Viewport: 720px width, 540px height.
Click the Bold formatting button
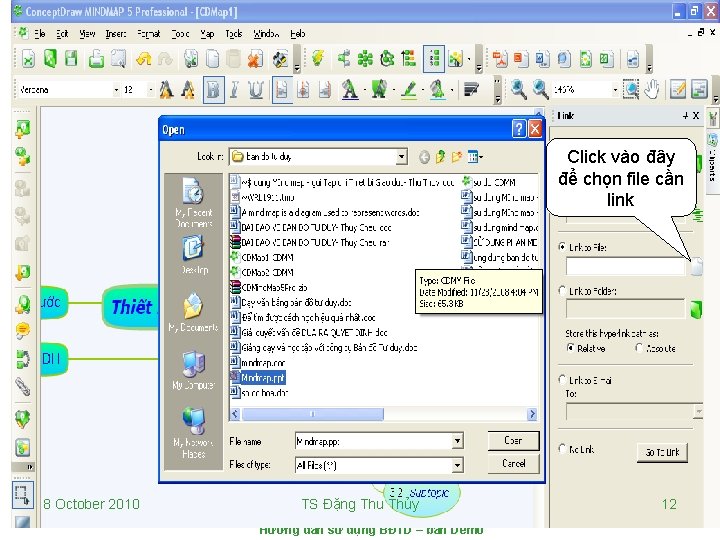click(x=213, y=90)
